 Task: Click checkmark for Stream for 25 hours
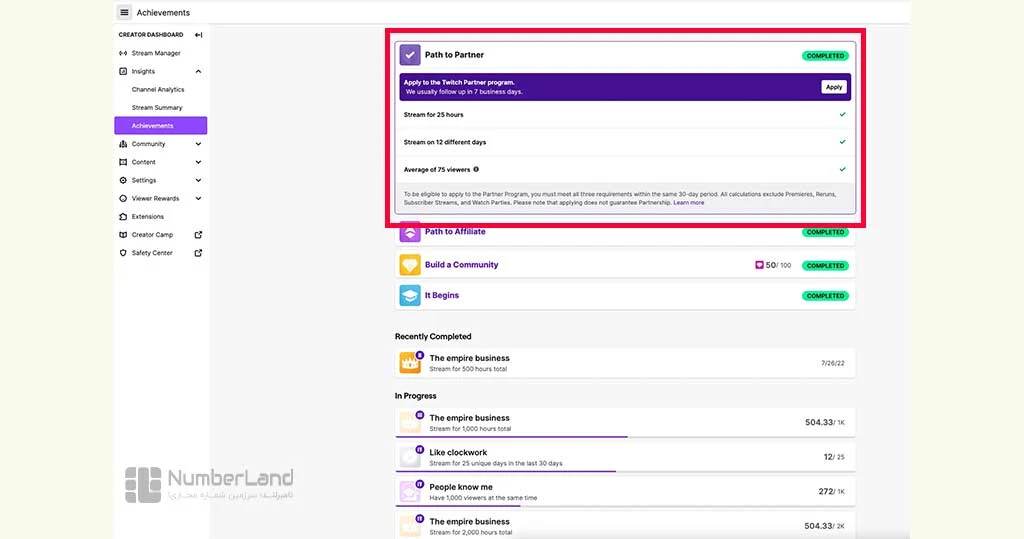click(x=842, y=114)
